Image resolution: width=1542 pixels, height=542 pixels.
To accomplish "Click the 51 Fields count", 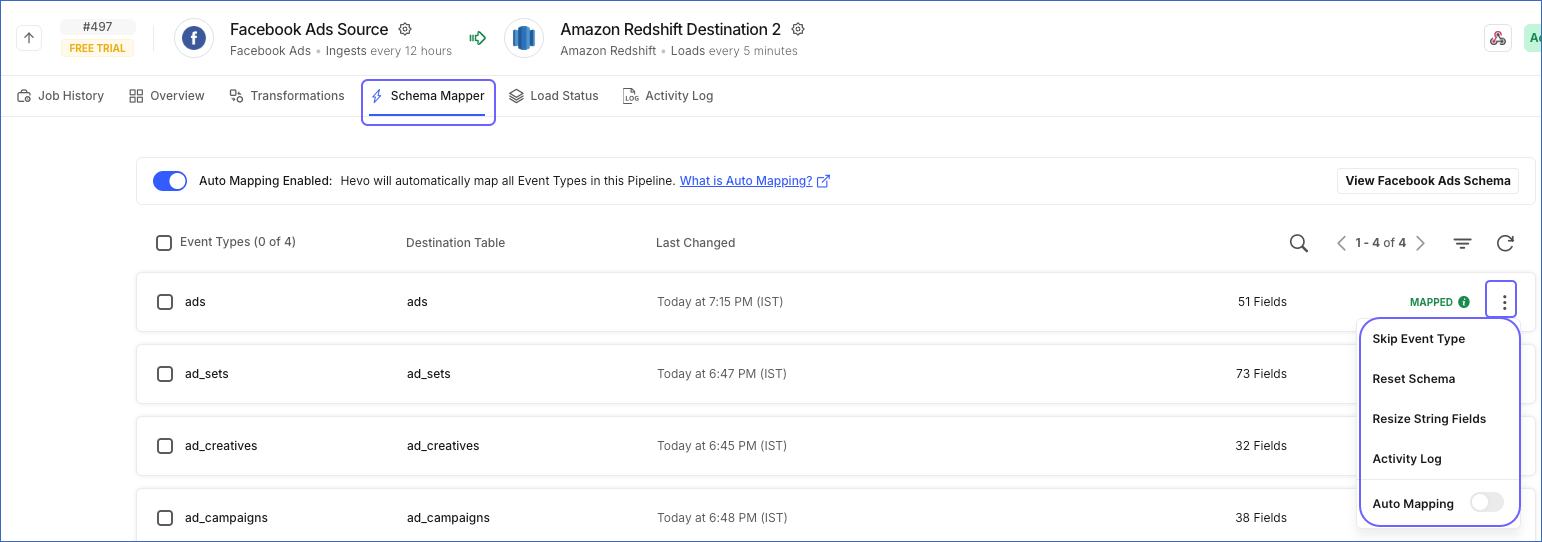I will [1262, 302].
